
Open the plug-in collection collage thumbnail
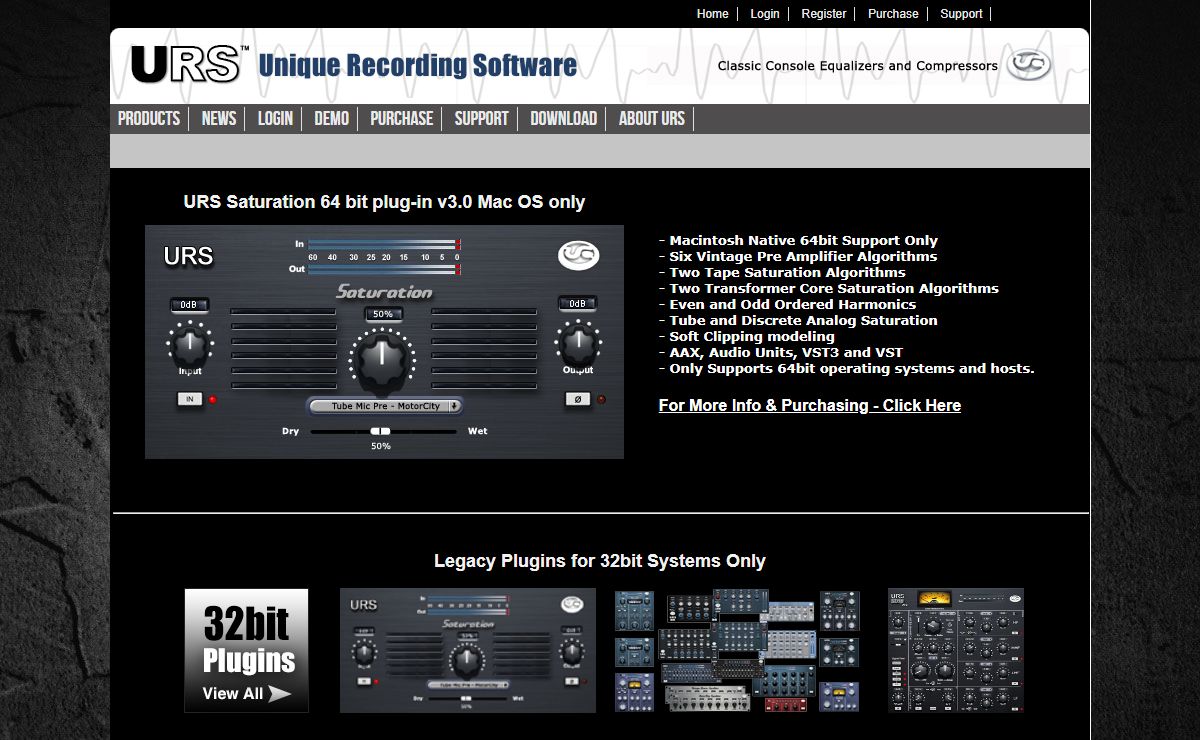click(x=737, y=650)
